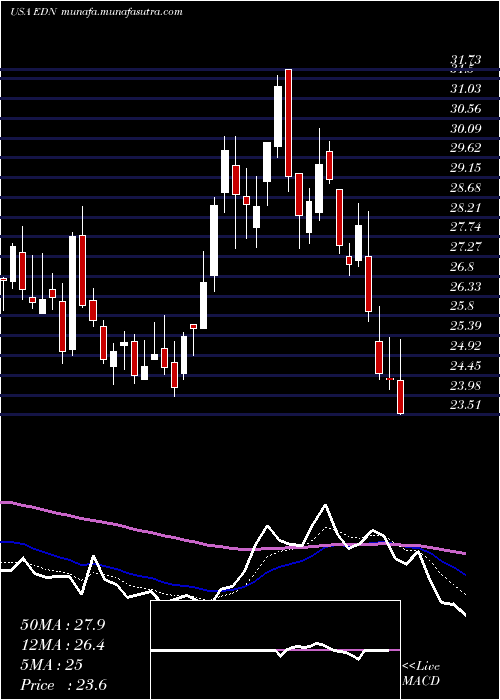Click the 28.21 price axis label
This screenshot has height=700, width=500.
466,207
